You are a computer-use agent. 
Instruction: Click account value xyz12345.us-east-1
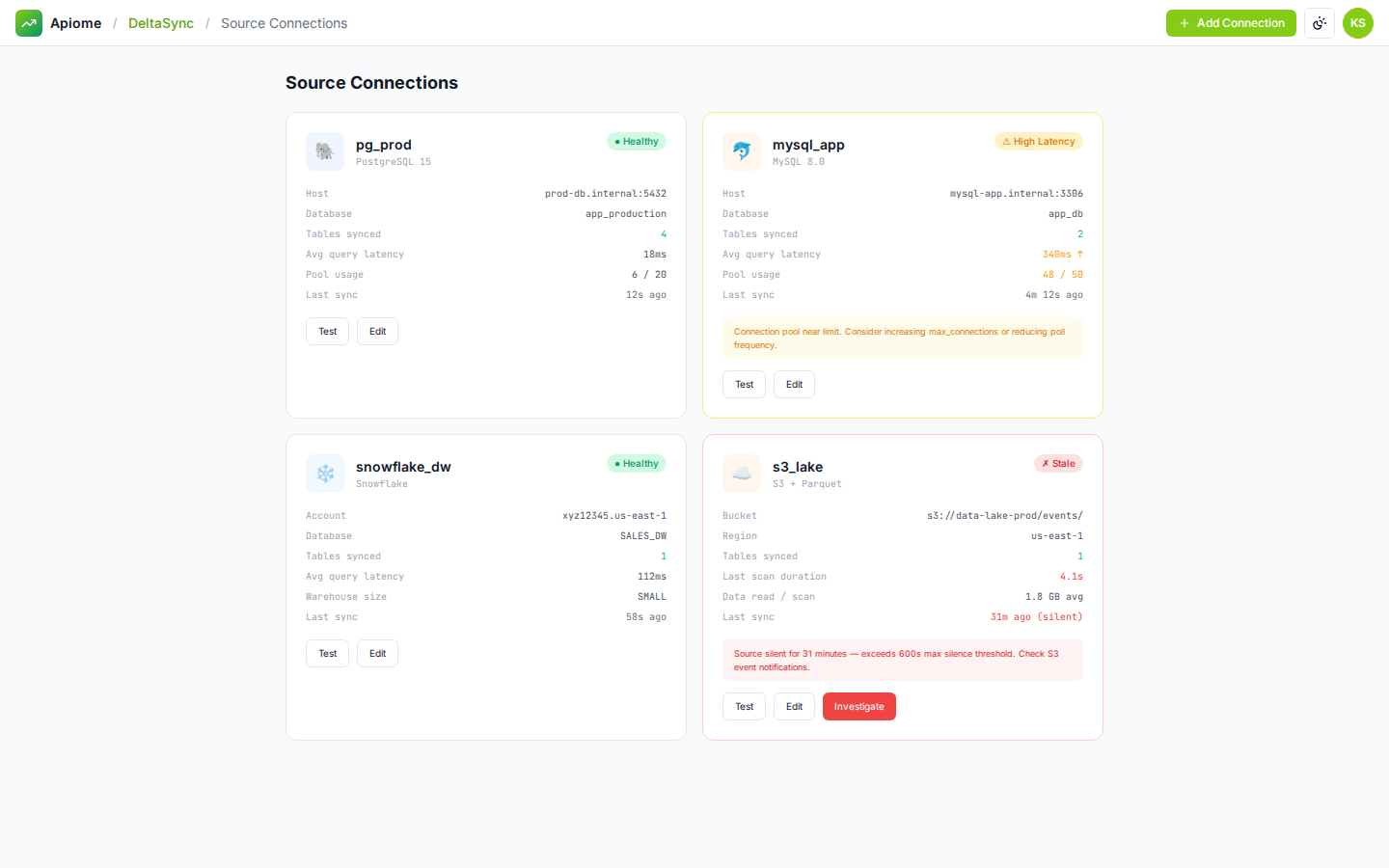[614, 516]
